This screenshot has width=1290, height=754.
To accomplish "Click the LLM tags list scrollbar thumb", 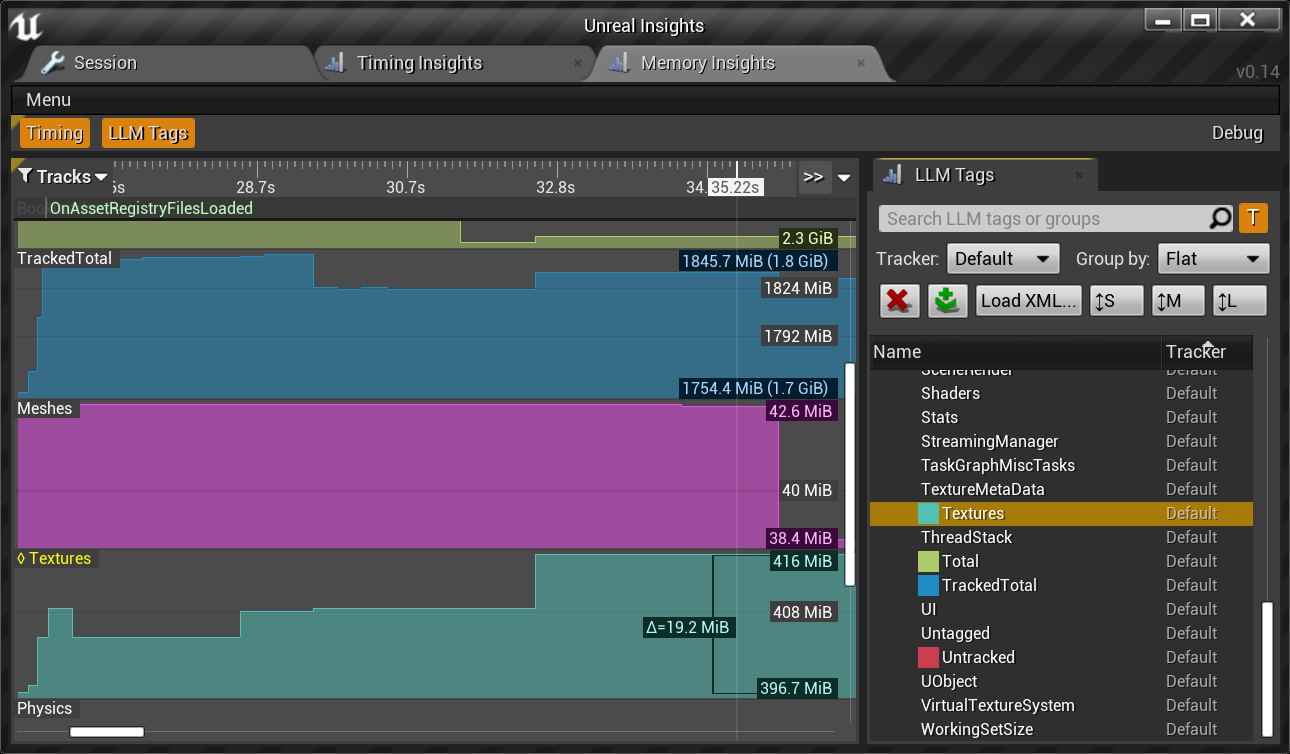I will pyautogui.click(x=1268, y=668).
